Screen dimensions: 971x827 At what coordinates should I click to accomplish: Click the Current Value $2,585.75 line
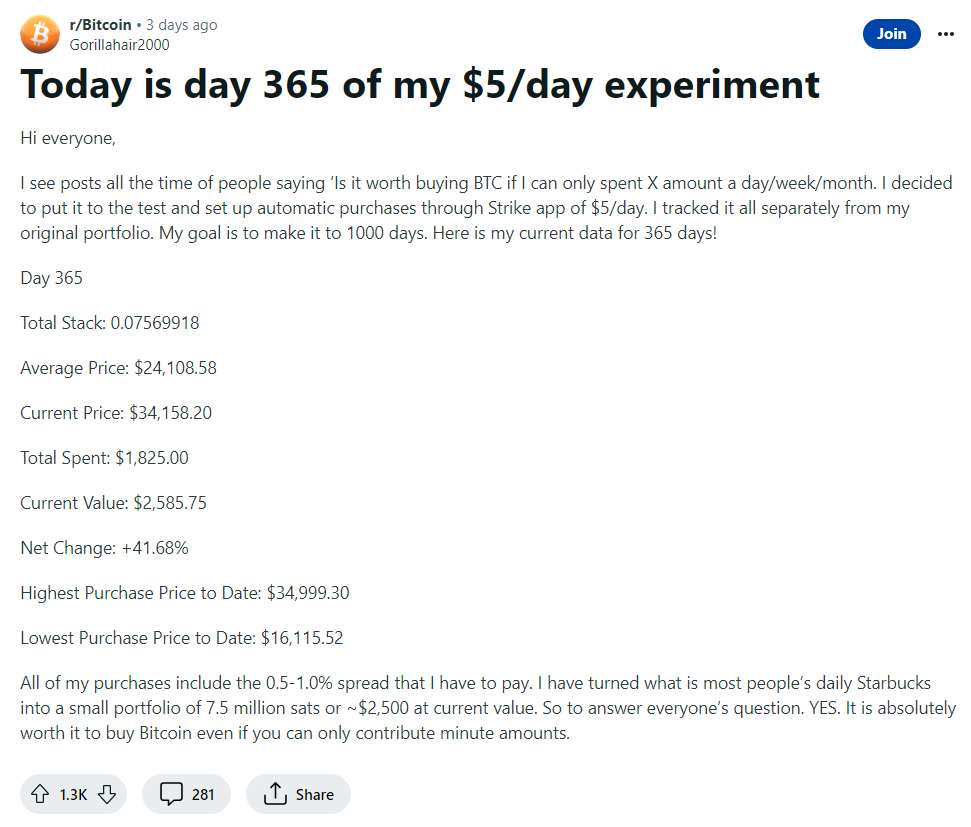pos(113,502)
